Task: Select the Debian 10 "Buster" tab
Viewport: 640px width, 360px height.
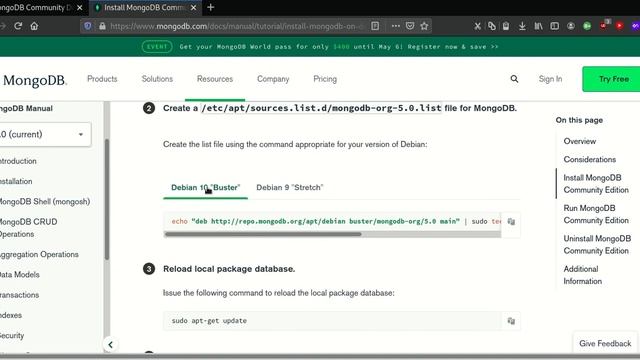Action: point(205,187)
